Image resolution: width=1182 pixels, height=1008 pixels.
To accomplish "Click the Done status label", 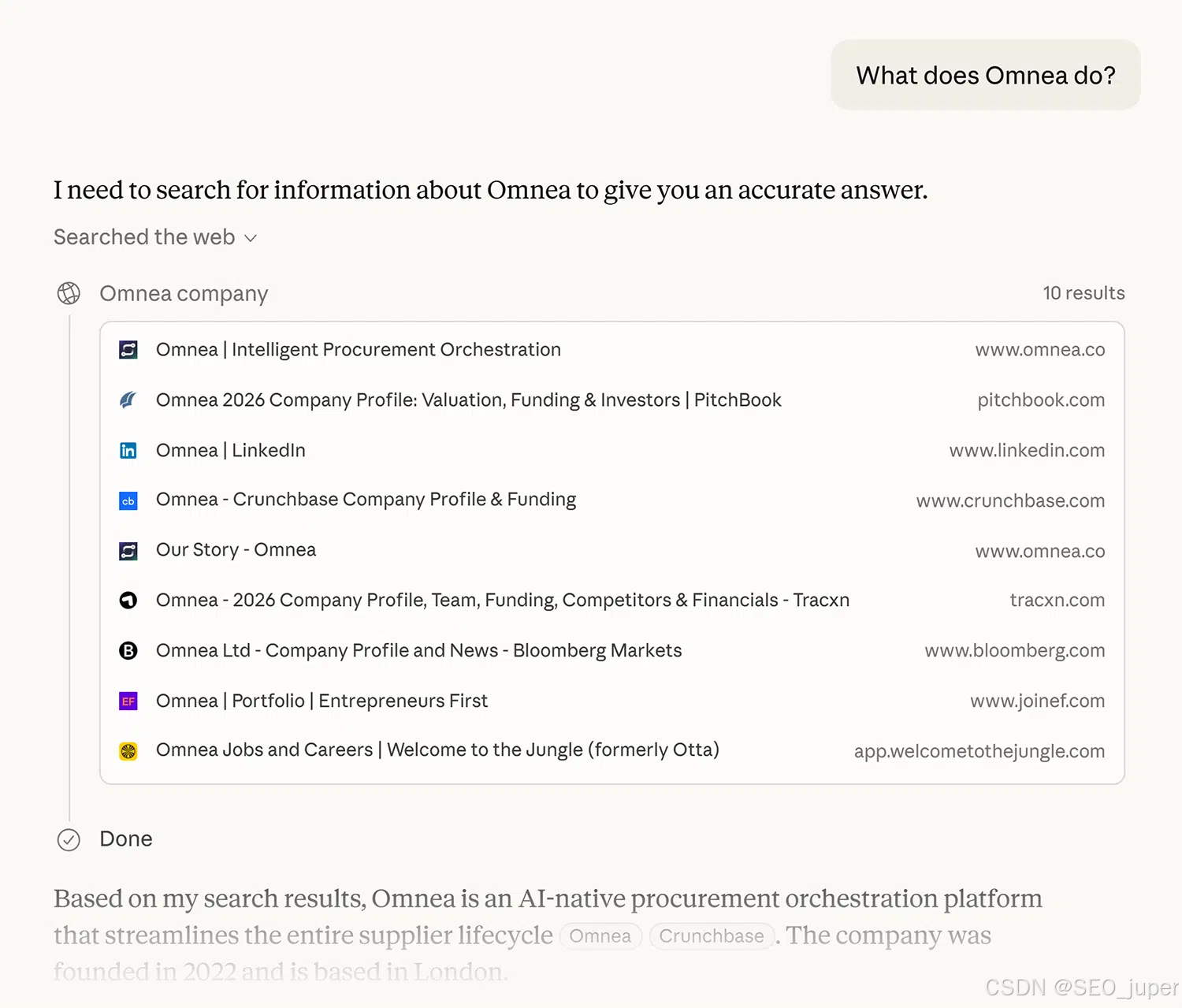I will (126, 839).
